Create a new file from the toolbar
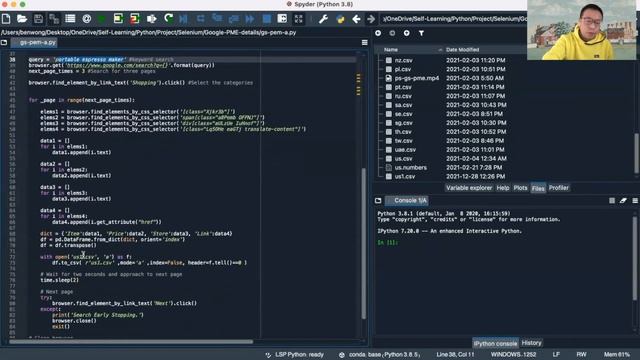Viewport: 640px width, 360px height. 6,19
